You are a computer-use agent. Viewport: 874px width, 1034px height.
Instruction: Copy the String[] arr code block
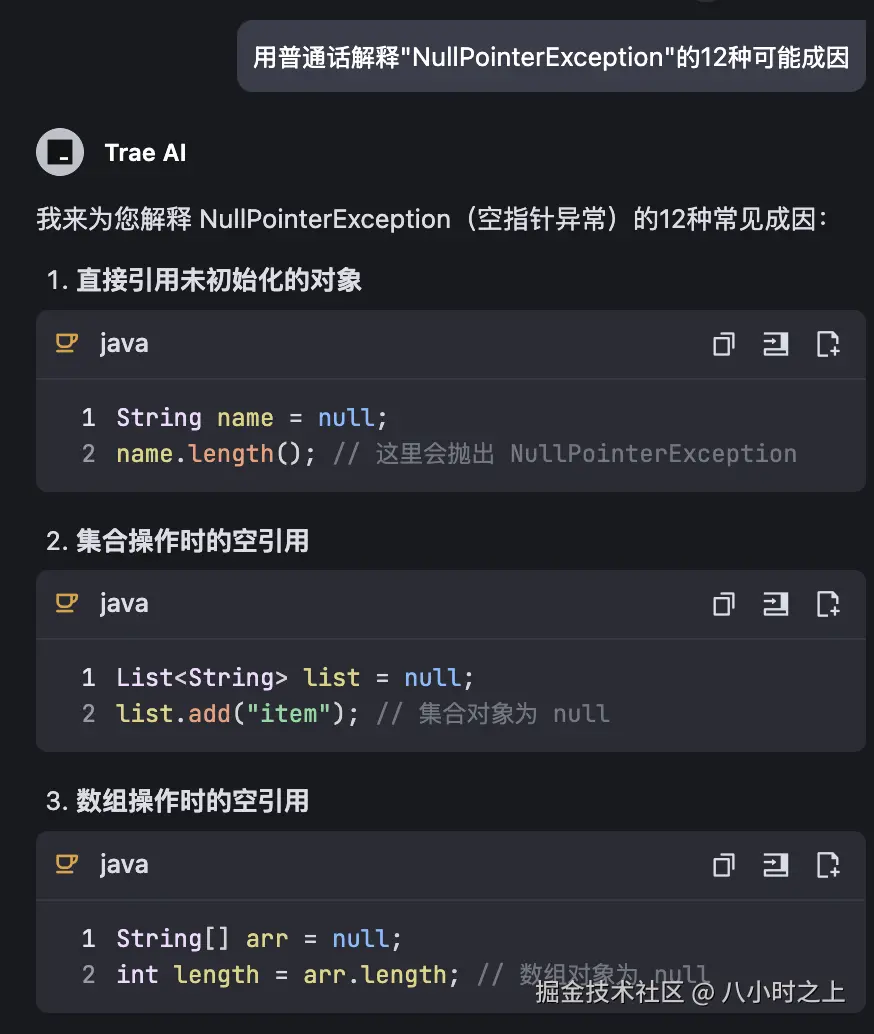724,865
